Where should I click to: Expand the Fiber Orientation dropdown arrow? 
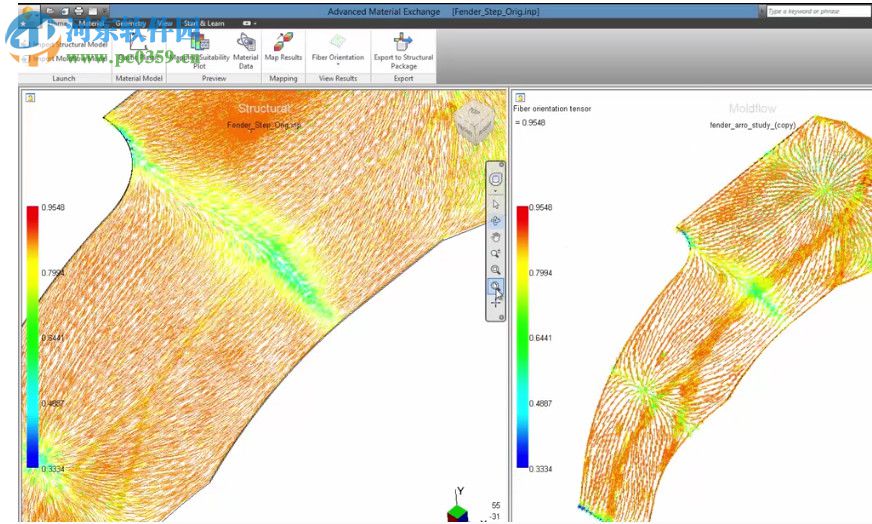pyautogui.click(x=338, y=64)
